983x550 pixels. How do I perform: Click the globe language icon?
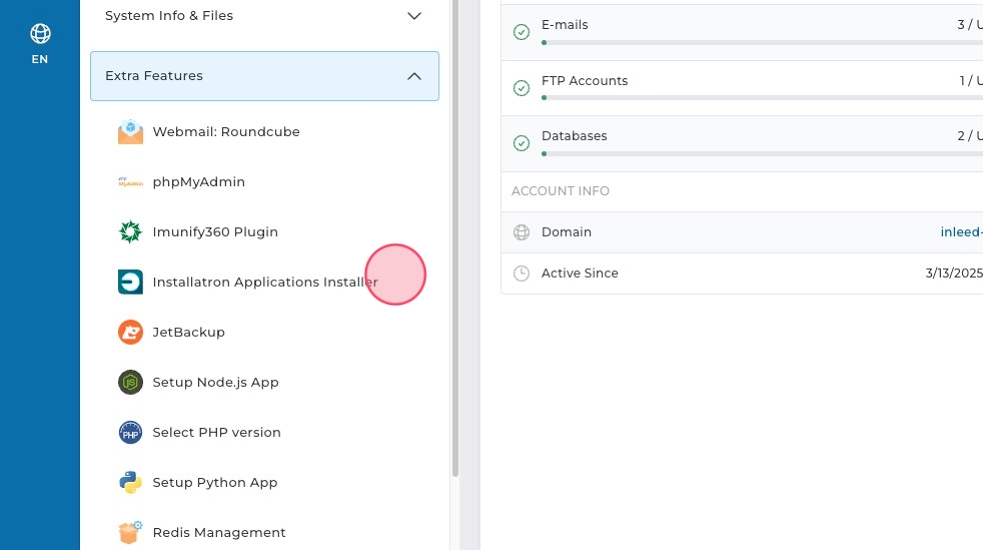[40, 34]
